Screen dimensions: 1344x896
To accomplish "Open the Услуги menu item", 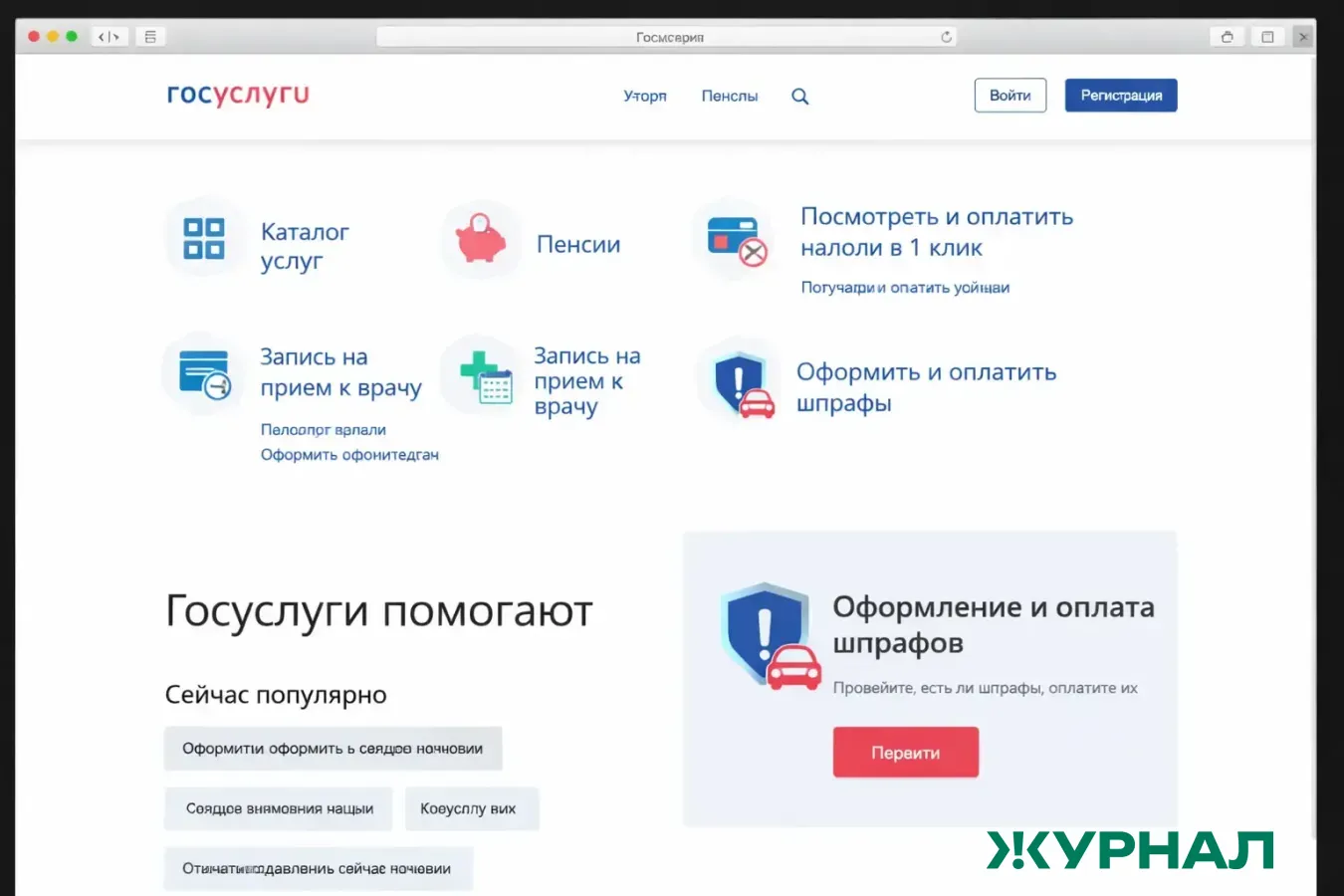I will click(644, 96).
